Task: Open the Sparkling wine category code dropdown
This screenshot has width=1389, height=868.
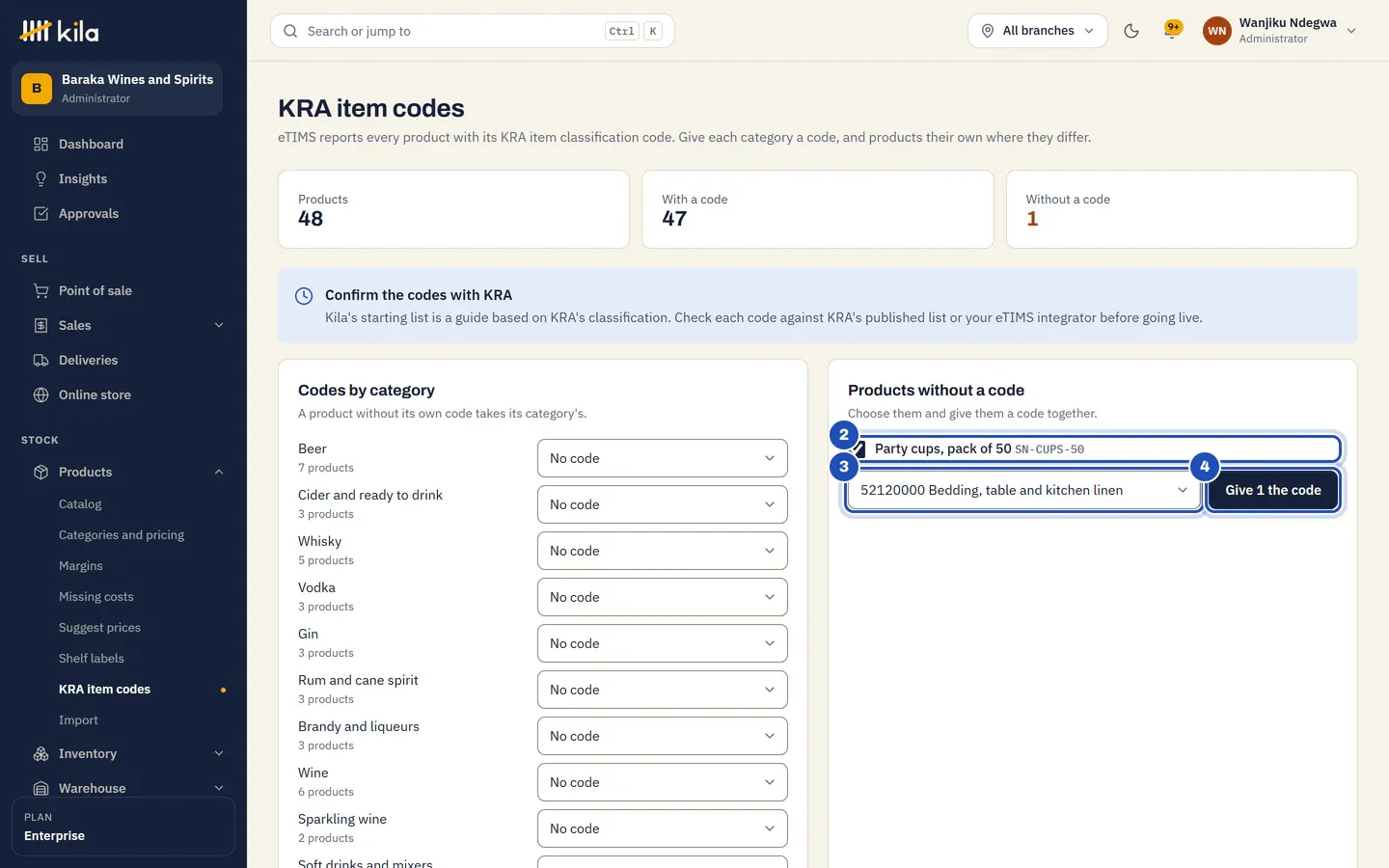Action: pyautogui.click(x=663, y=828)
